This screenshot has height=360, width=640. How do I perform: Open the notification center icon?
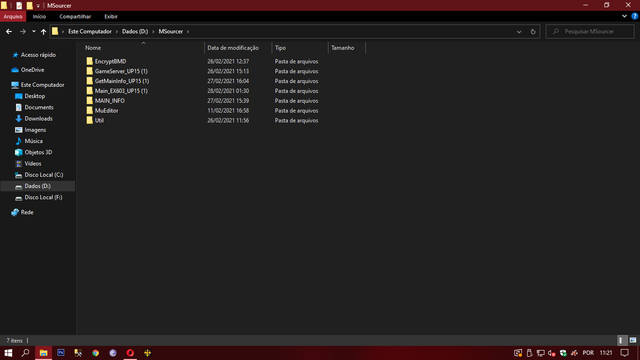coord(624,353)
